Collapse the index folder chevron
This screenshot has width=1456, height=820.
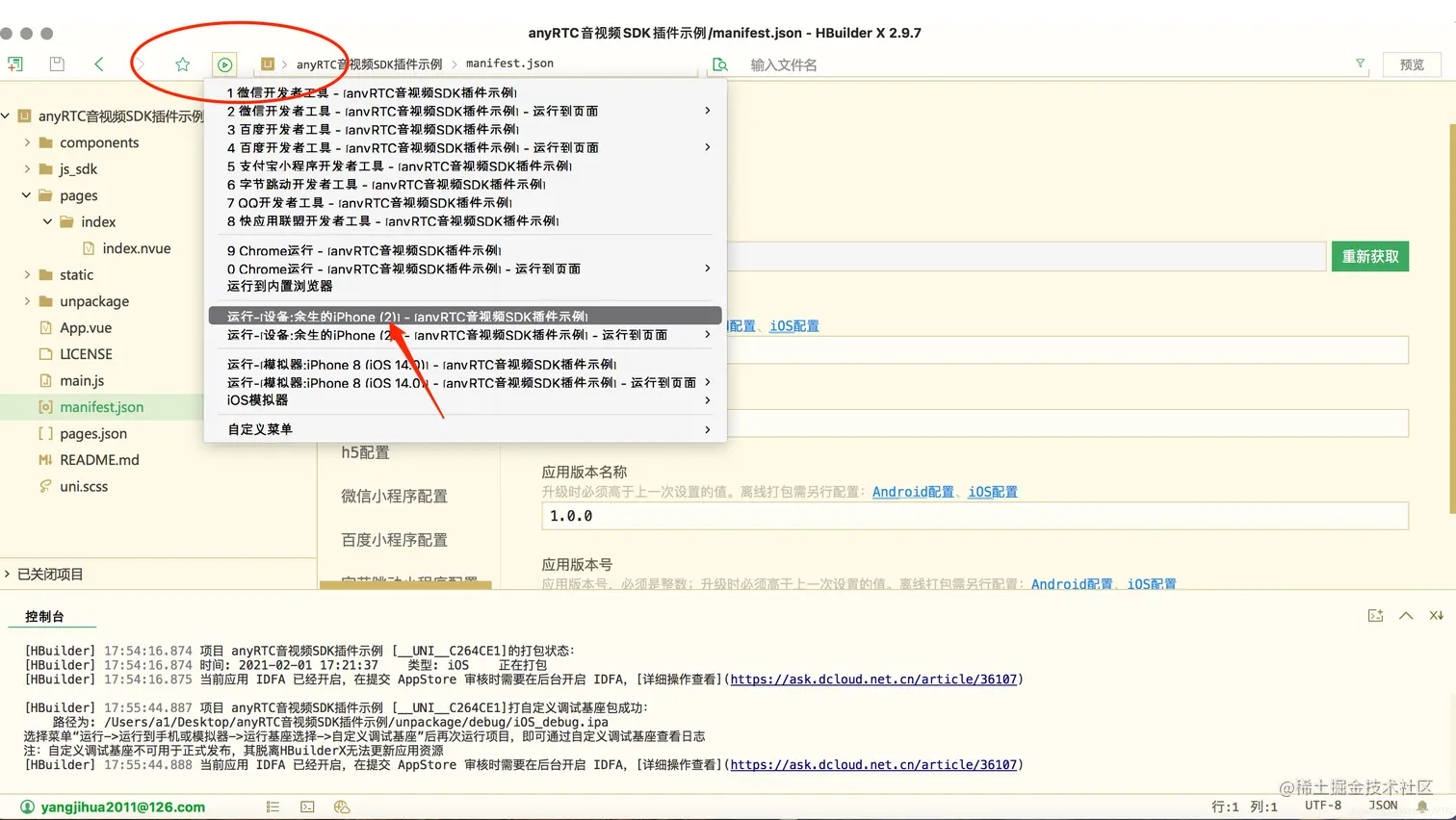[47, 221]
